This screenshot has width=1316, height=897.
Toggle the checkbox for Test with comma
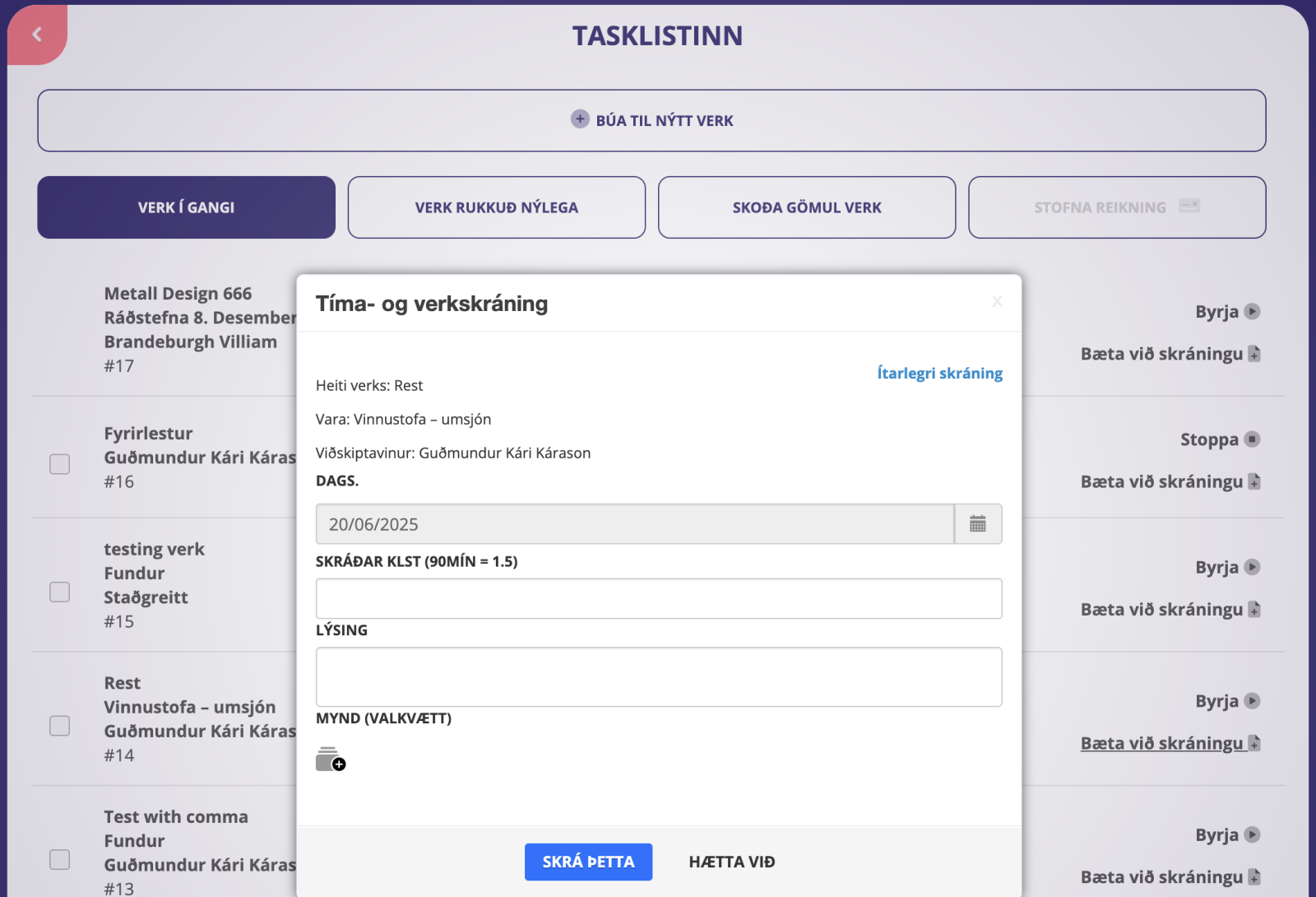(60, 859)
